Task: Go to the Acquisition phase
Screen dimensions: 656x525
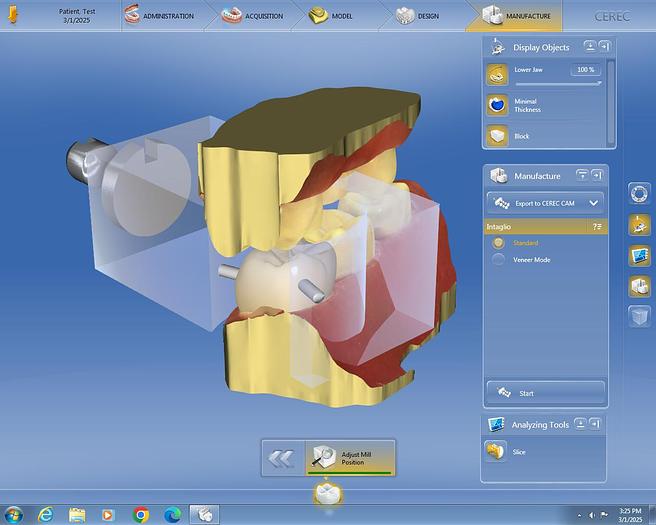Action: click(253, 16)
